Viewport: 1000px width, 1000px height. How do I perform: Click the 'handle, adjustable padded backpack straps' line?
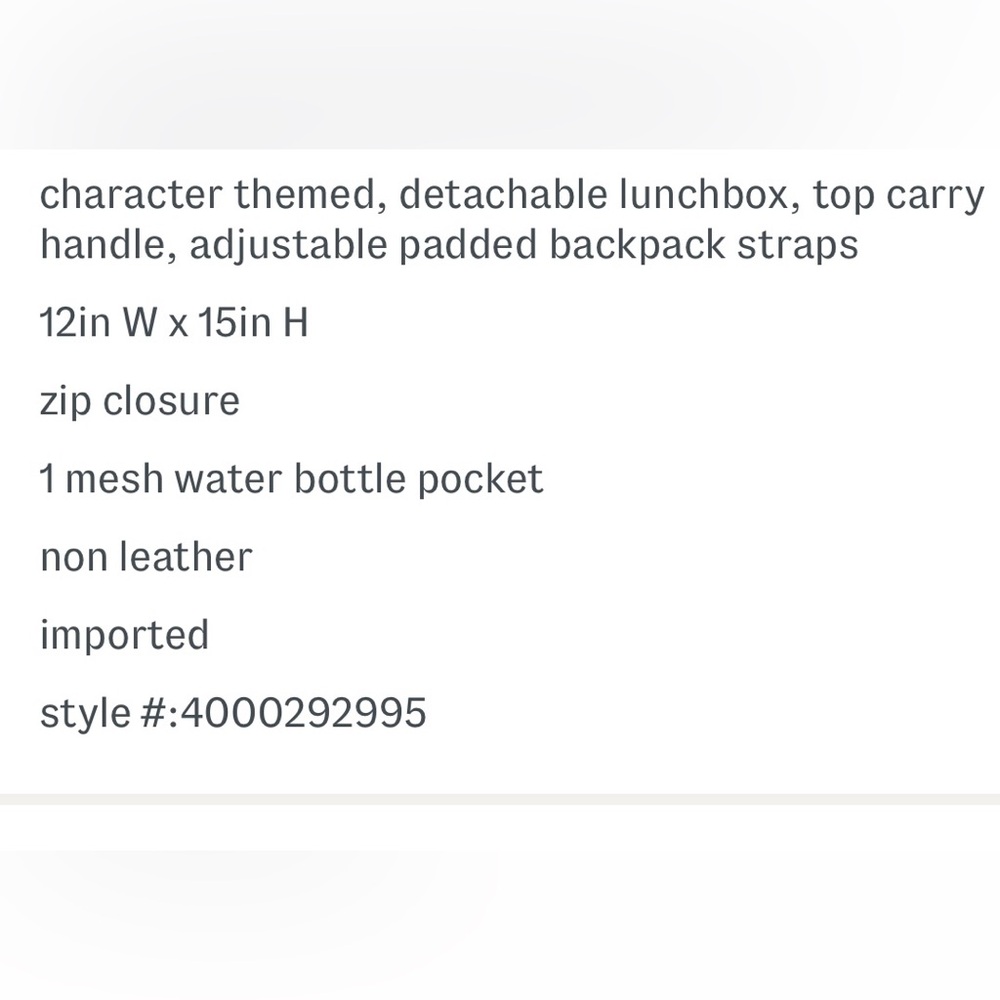(x=449, y=245)
